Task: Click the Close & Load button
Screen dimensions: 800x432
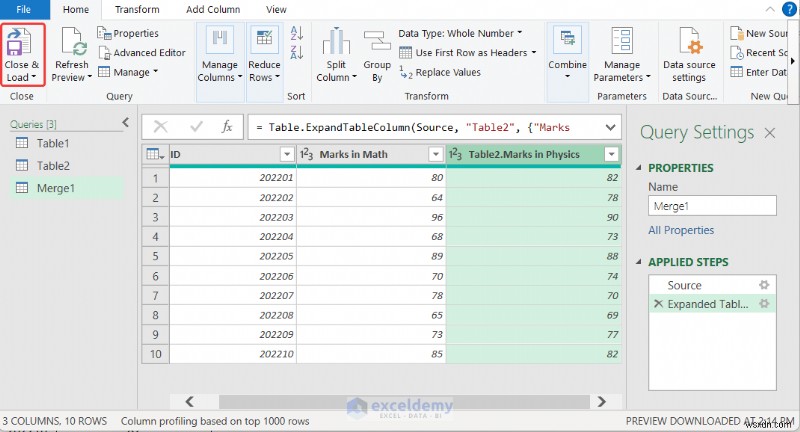Action: click(x=22, y=55)
